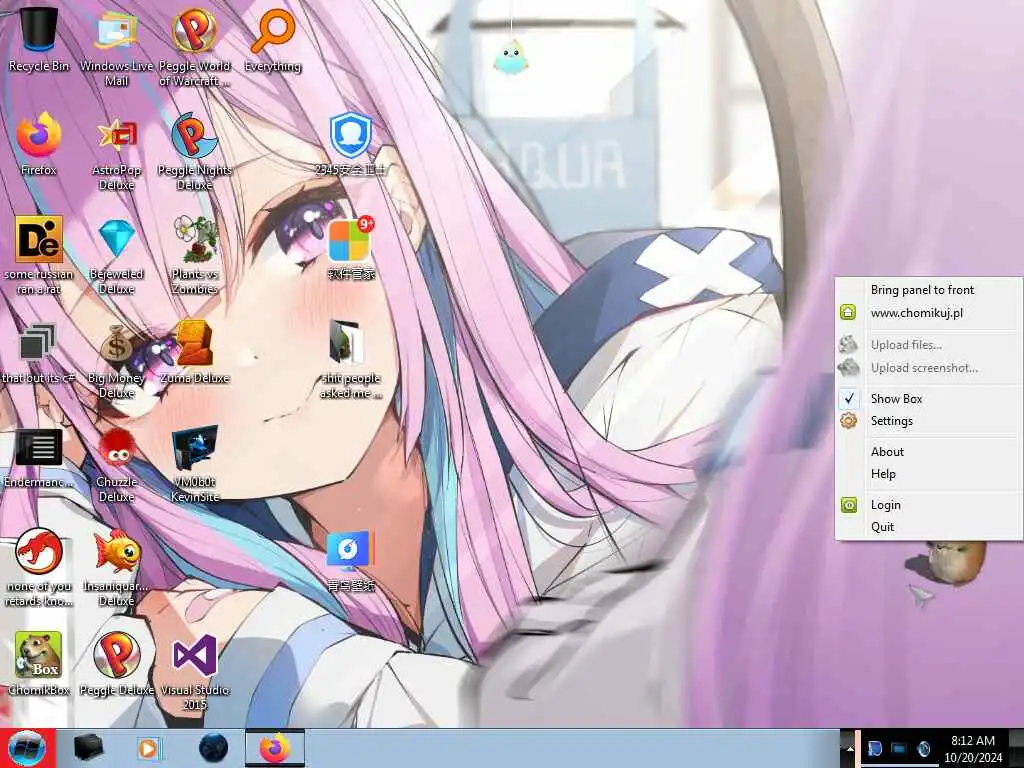The height and width of the screenshot is (768, 1024).
Task: Expand hidden system tray icons arrow
Action: point(849,750)
